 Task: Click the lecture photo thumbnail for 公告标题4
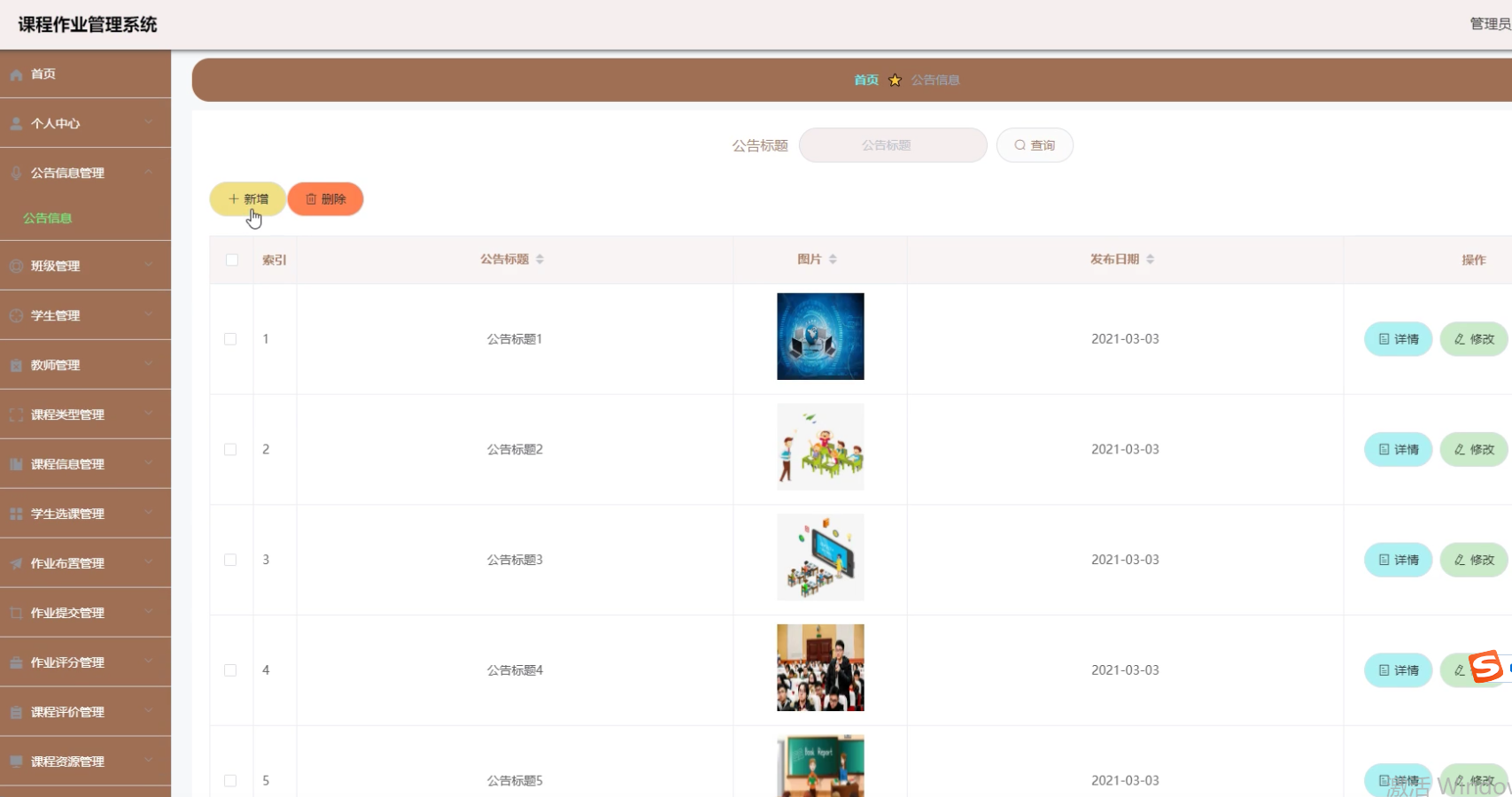point(820,668)
